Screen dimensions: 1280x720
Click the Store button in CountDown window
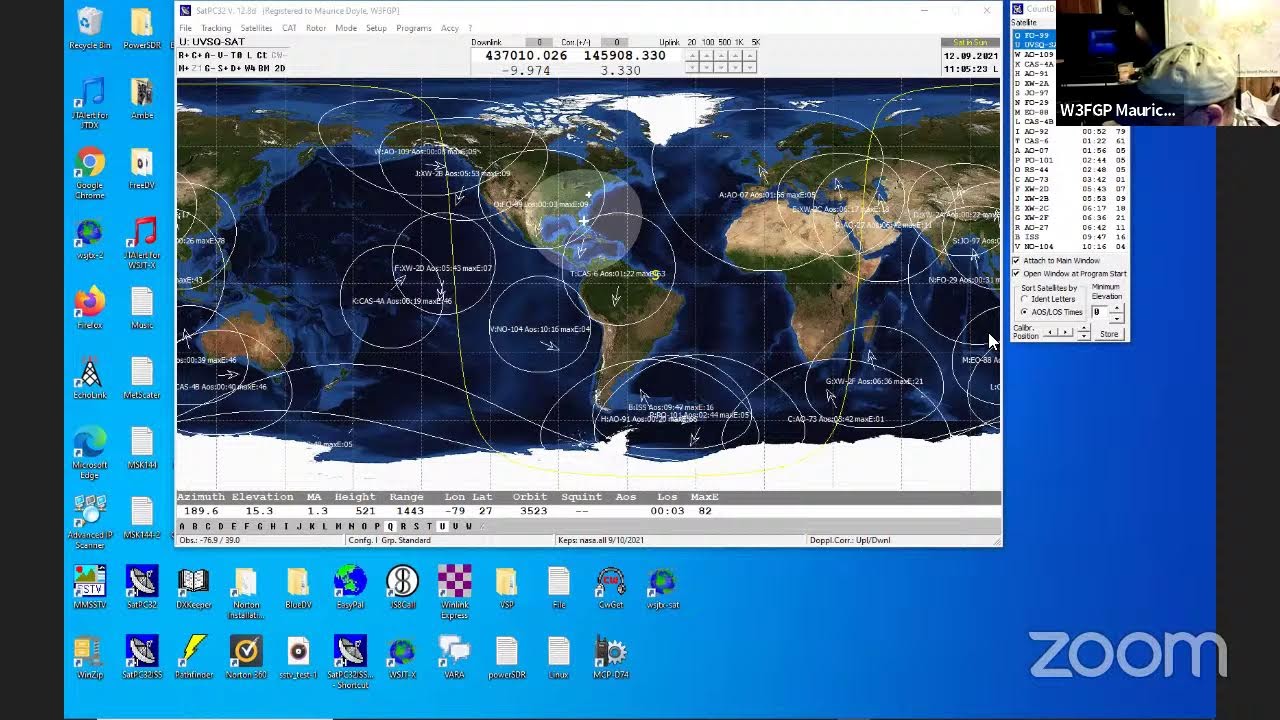point(1109,334)
